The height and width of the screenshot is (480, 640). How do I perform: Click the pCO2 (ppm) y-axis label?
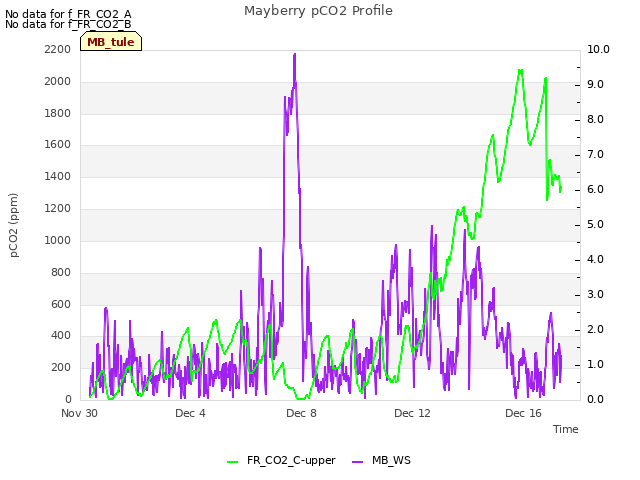[x=14, y=225]
